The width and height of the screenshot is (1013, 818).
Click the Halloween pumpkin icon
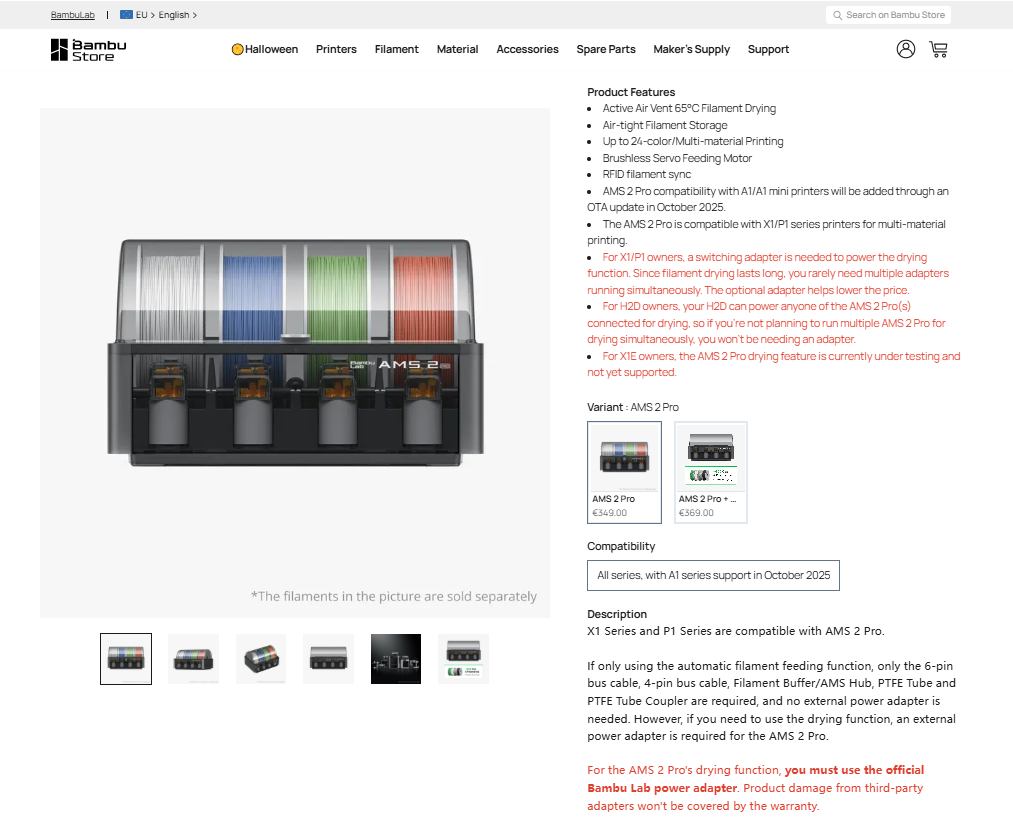(237, 49)
